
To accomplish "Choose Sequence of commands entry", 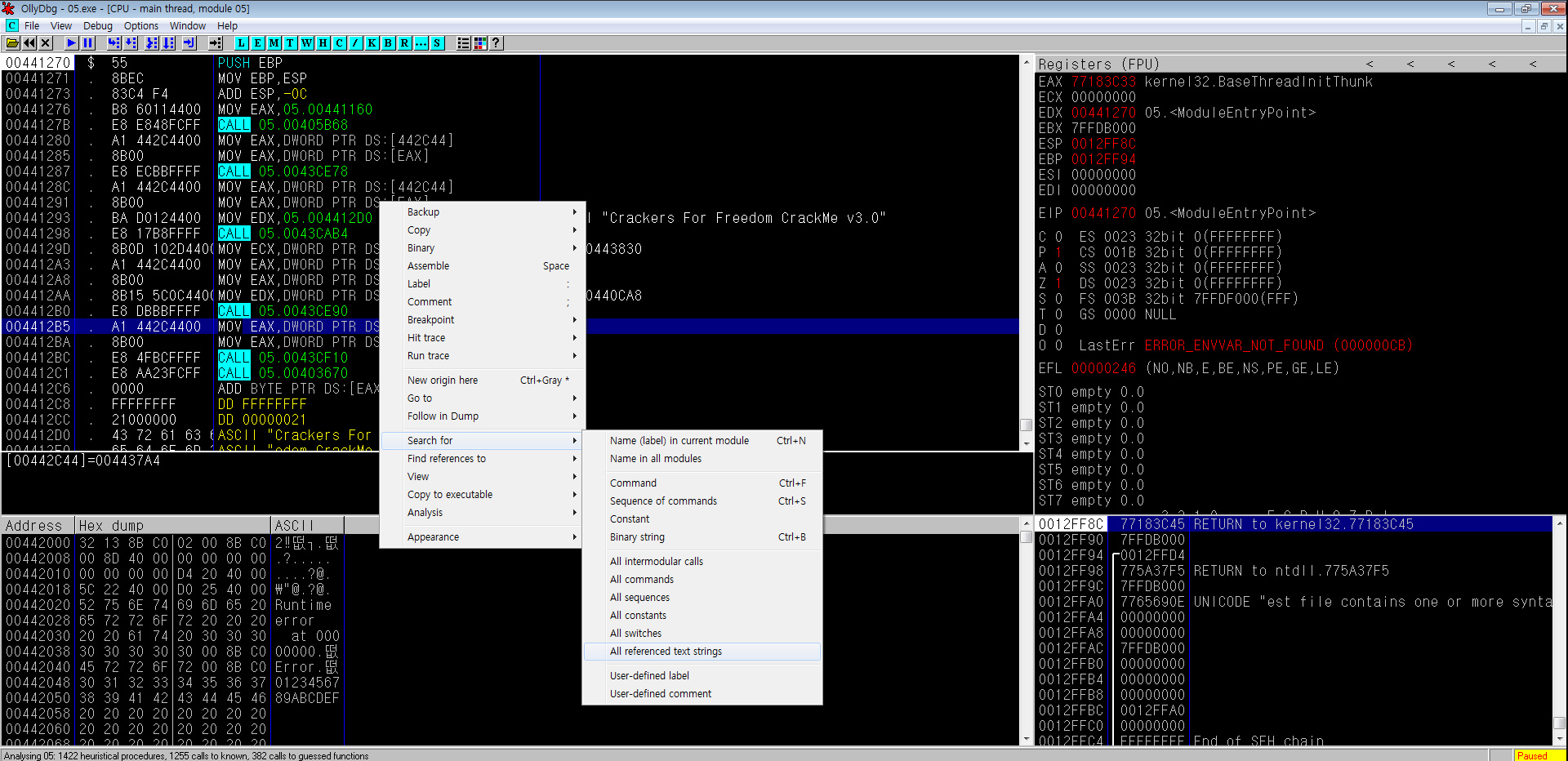I will click(702, 501).
